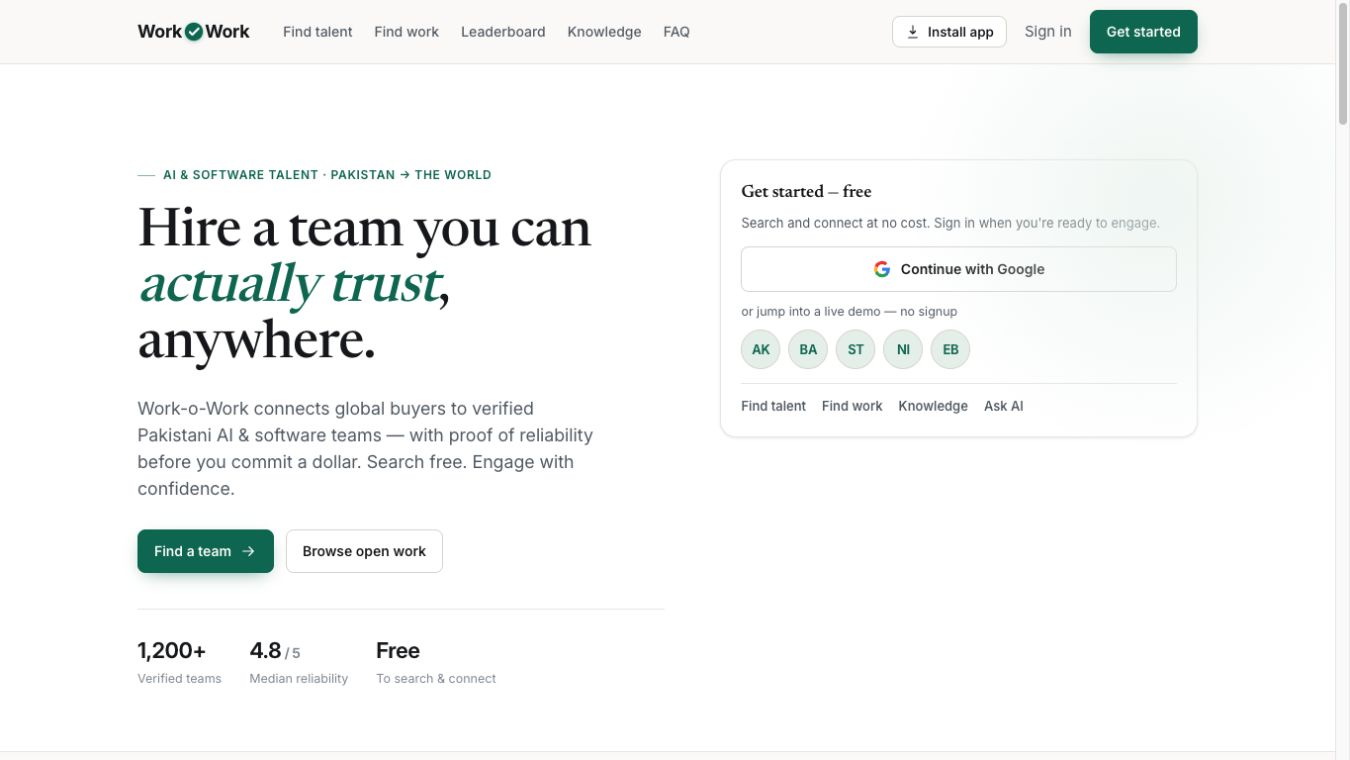Open the ST demo avatar
The width and height of the screenshot is (1350, 760).
(856, 349)
